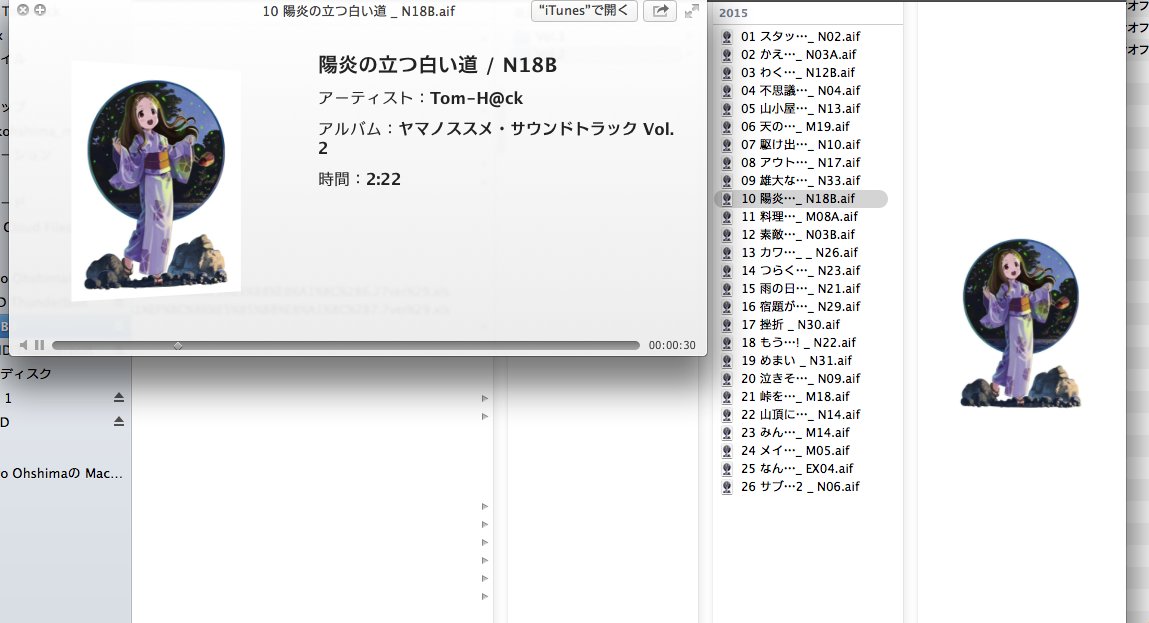This screenshot has height=623, width=1149.
Task: Expand Quick Look to full screen
Action: 691,11
